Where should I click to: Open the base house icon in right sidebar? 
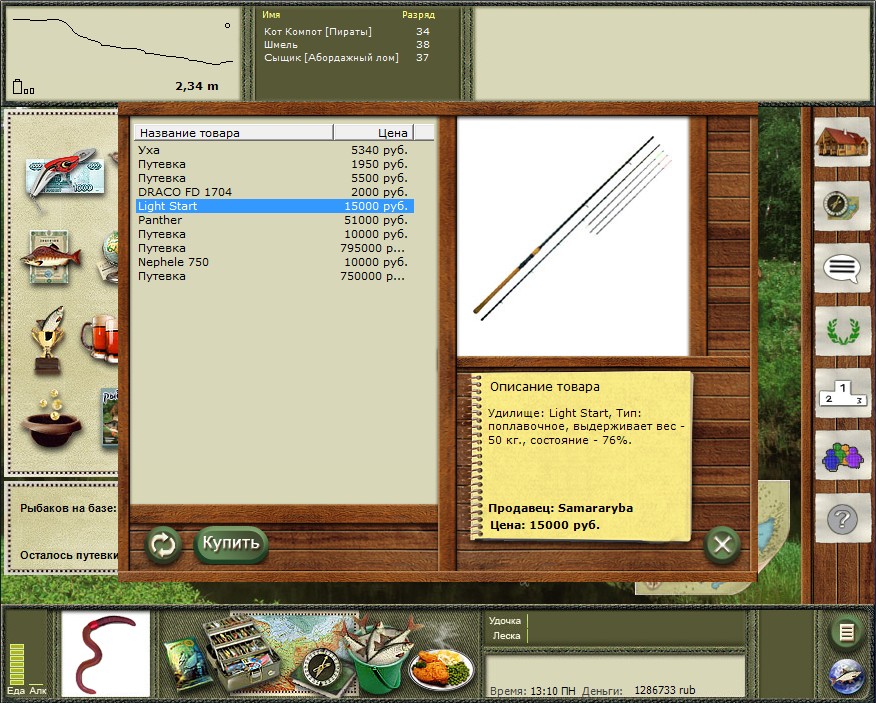click(840, 142)
